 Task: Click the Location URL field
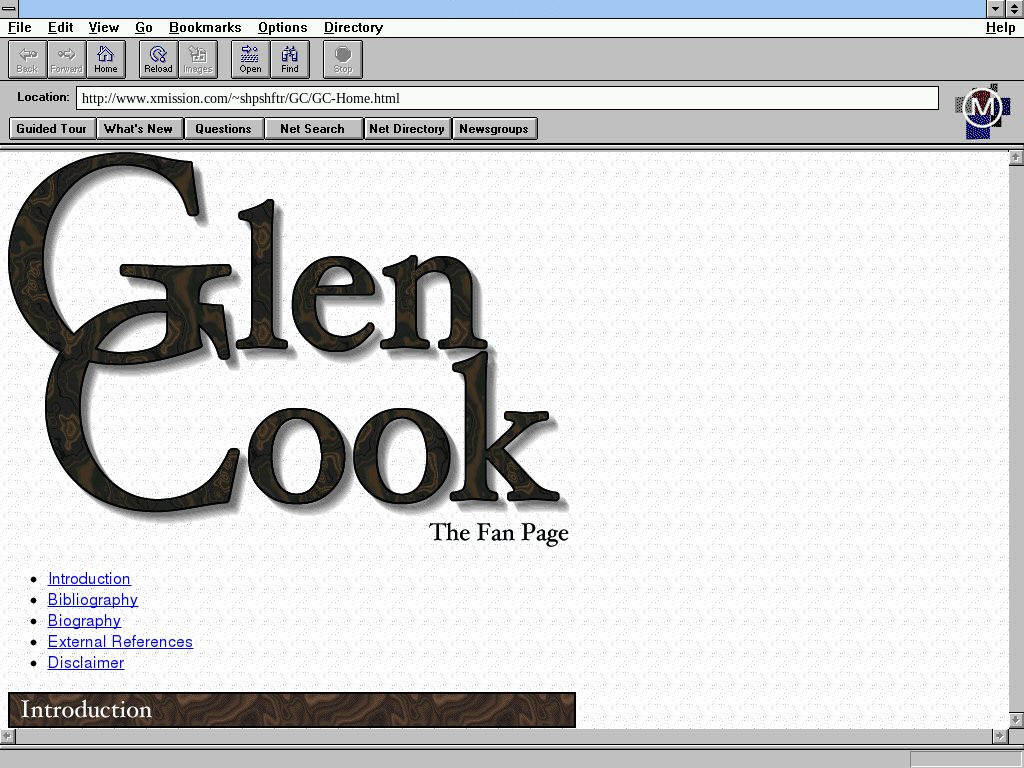(x=507, y=98)
